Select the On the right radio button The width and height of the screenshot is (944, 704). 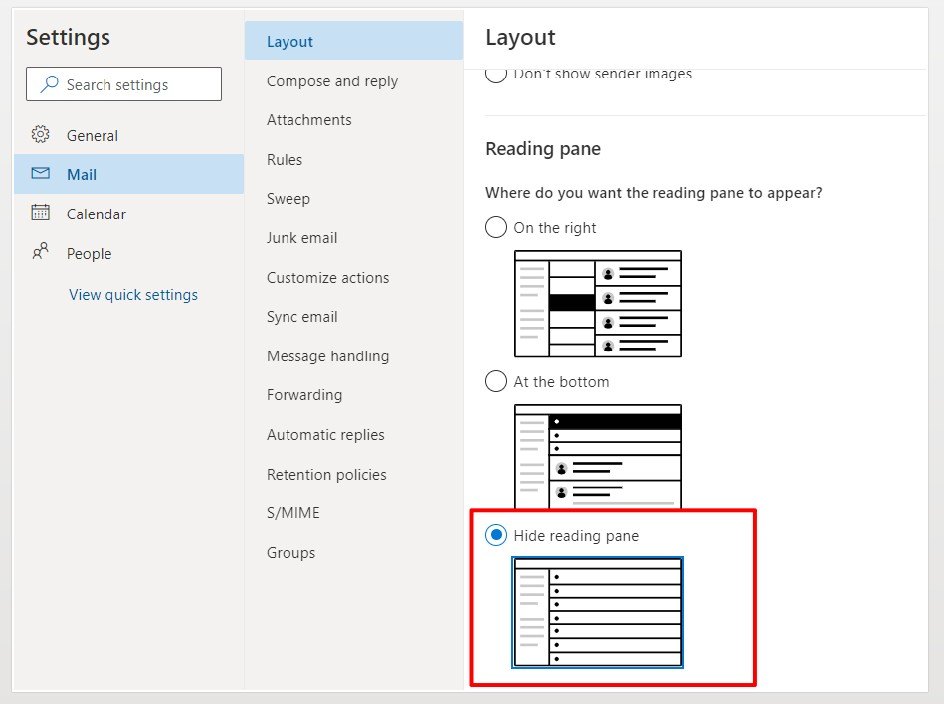point(495,227)
